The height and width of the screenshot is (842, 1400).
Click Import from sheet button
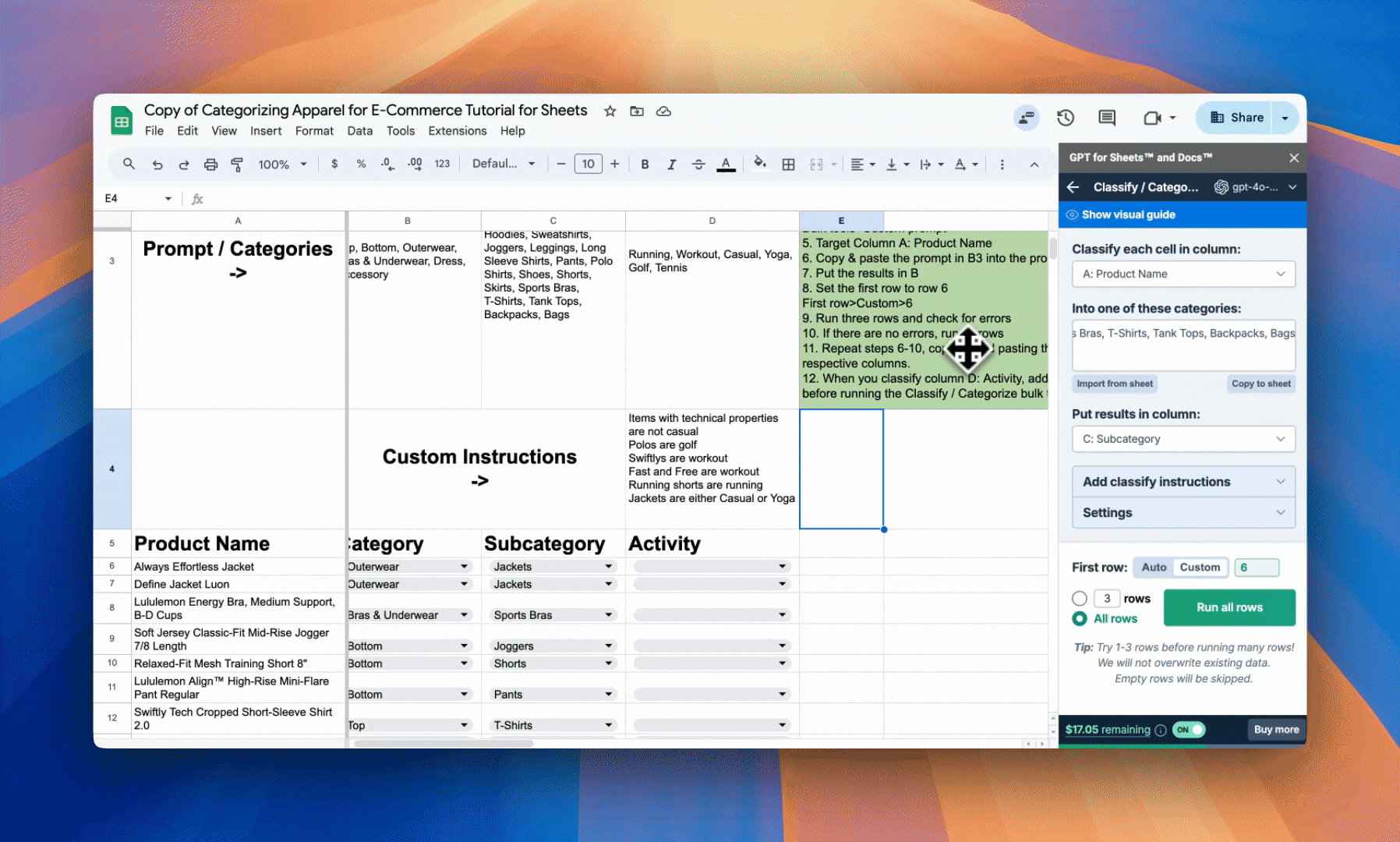pos(1115,384)
